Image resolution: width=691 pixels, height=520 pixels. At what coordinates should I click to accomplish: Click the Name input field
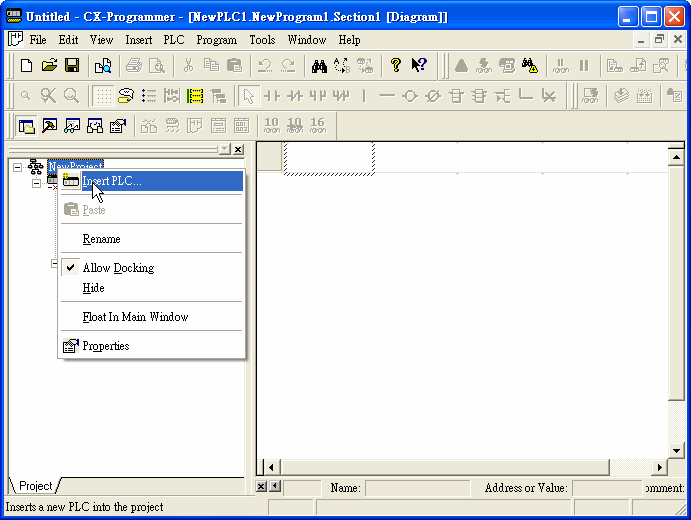417,488
